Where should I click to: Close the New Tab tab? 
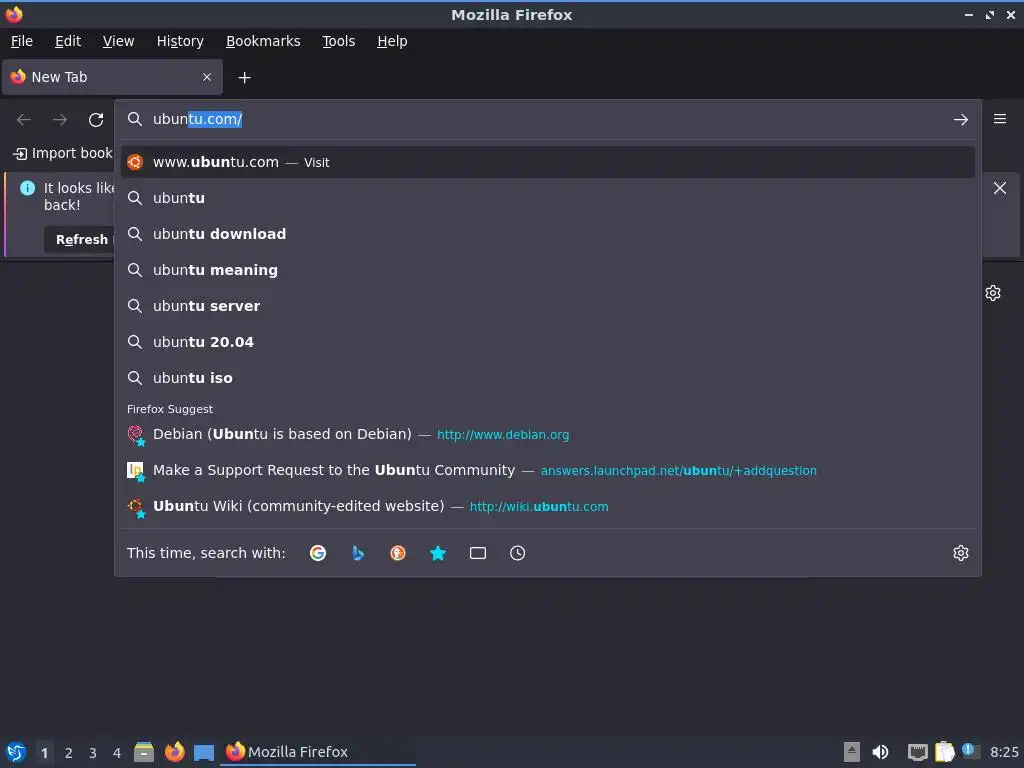click(x=207, y=77)
